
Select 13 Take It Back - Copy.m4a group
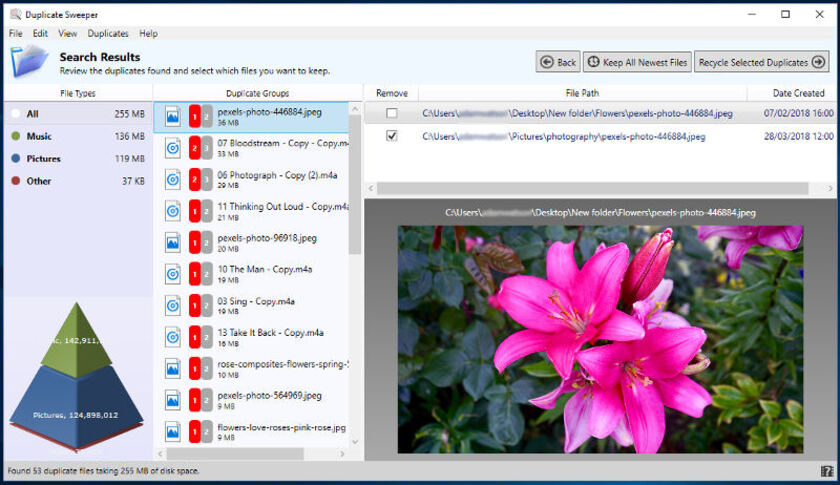point(251,337)
